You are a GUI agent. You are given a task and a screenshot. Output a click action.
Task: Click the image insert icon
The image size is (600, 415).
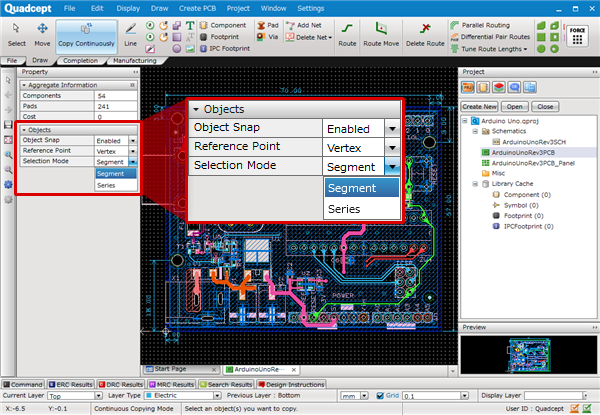click(x=190, y=49)
